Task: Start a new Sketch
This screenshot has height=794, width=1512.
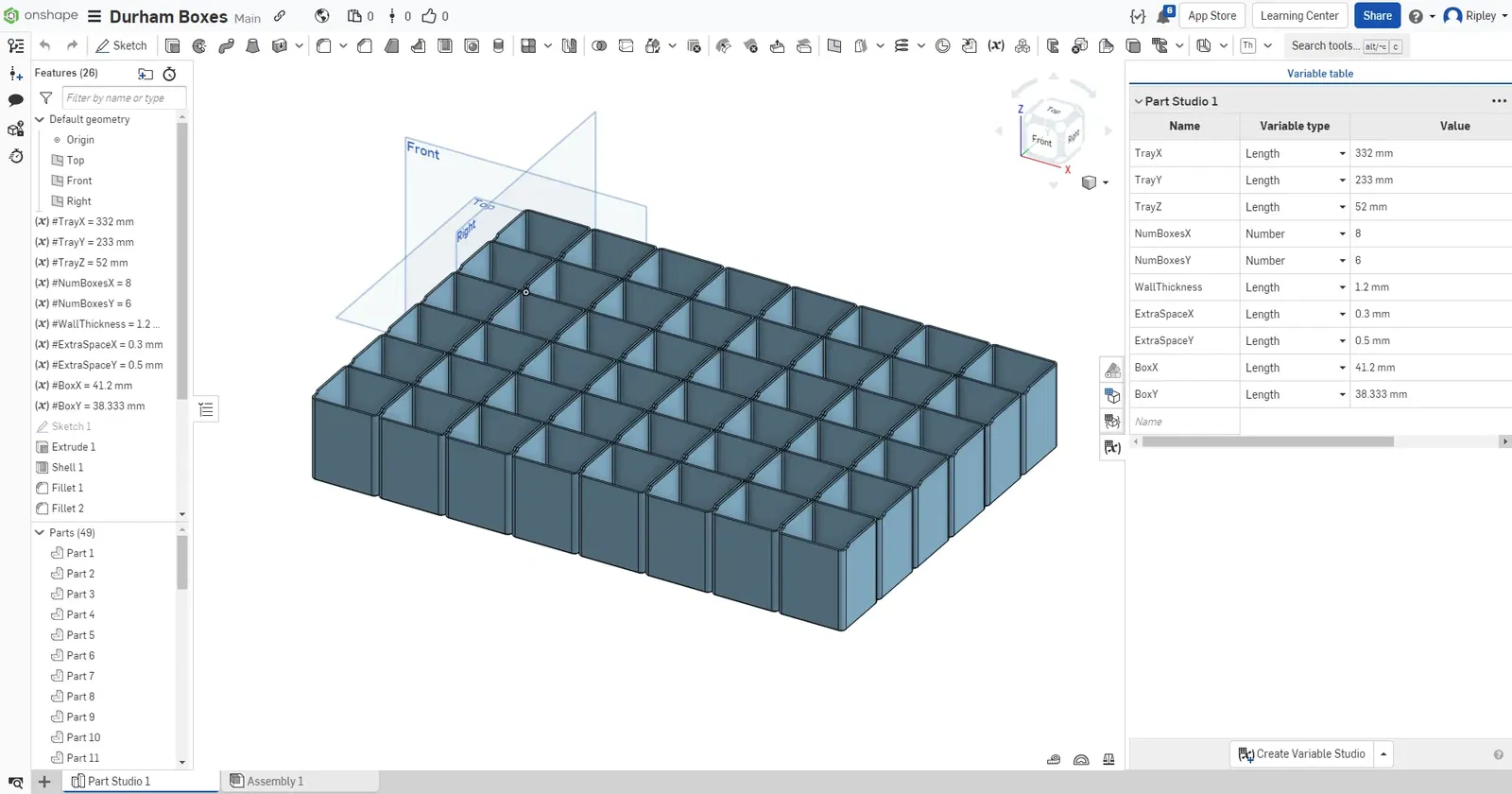Action: pyautogui.click(x=122, y=45)
